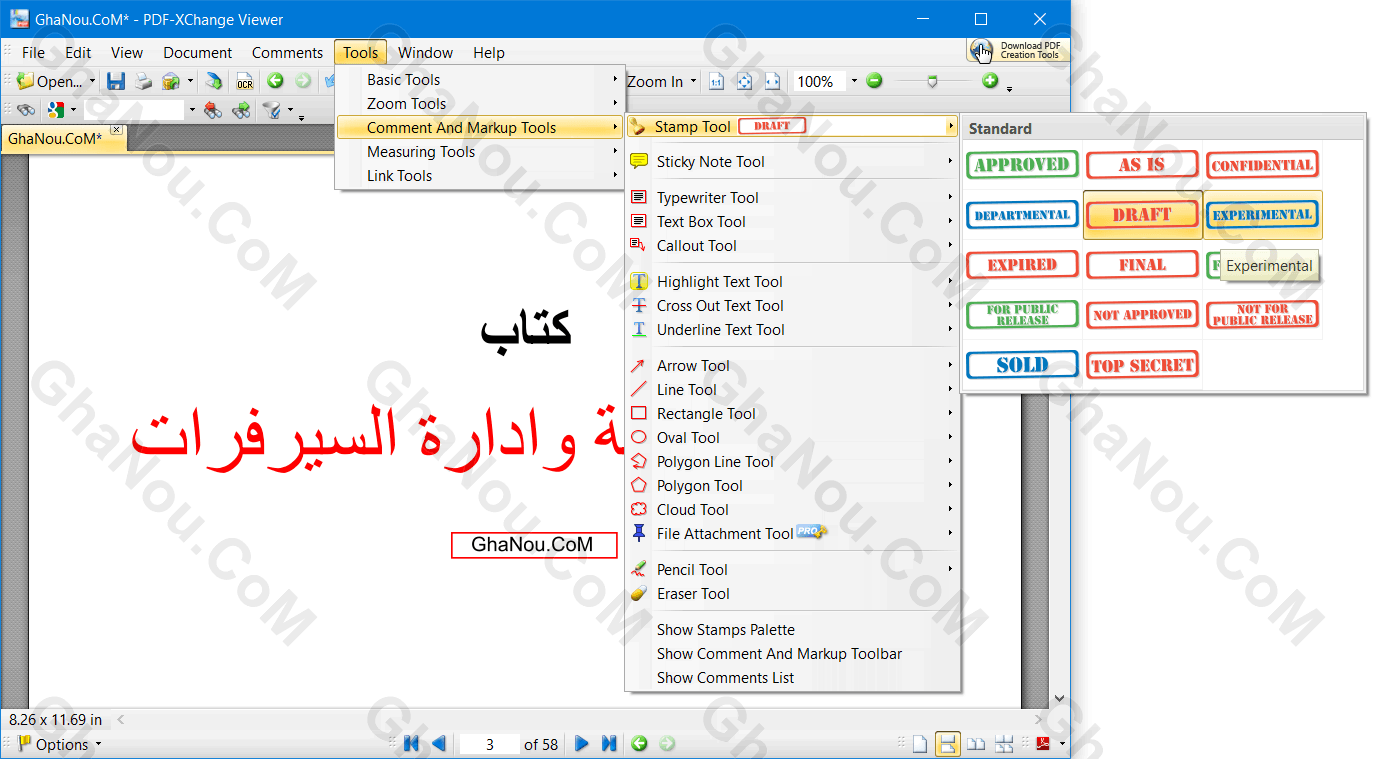This screenshot has width=1373, height=759.
Task: Choose Measuring Tools submenu
Action: [481, 152]
